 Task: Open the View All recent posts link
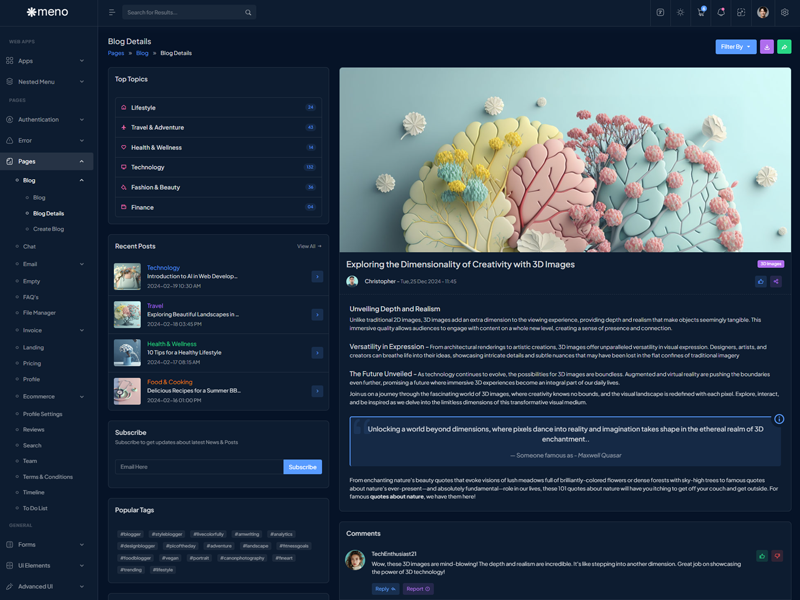click(308, 246)
